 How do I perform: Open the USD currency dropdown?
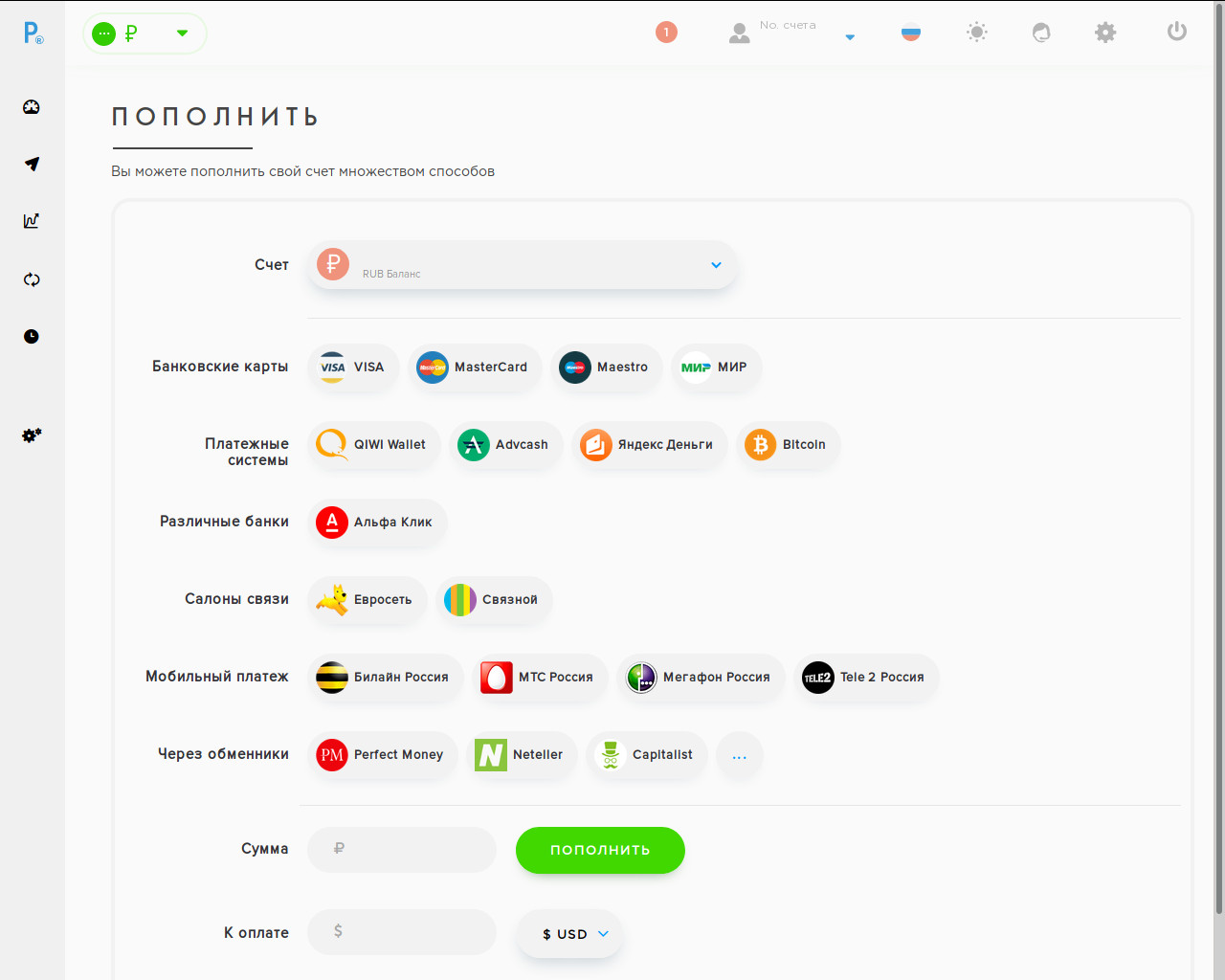tap(570, 934)
